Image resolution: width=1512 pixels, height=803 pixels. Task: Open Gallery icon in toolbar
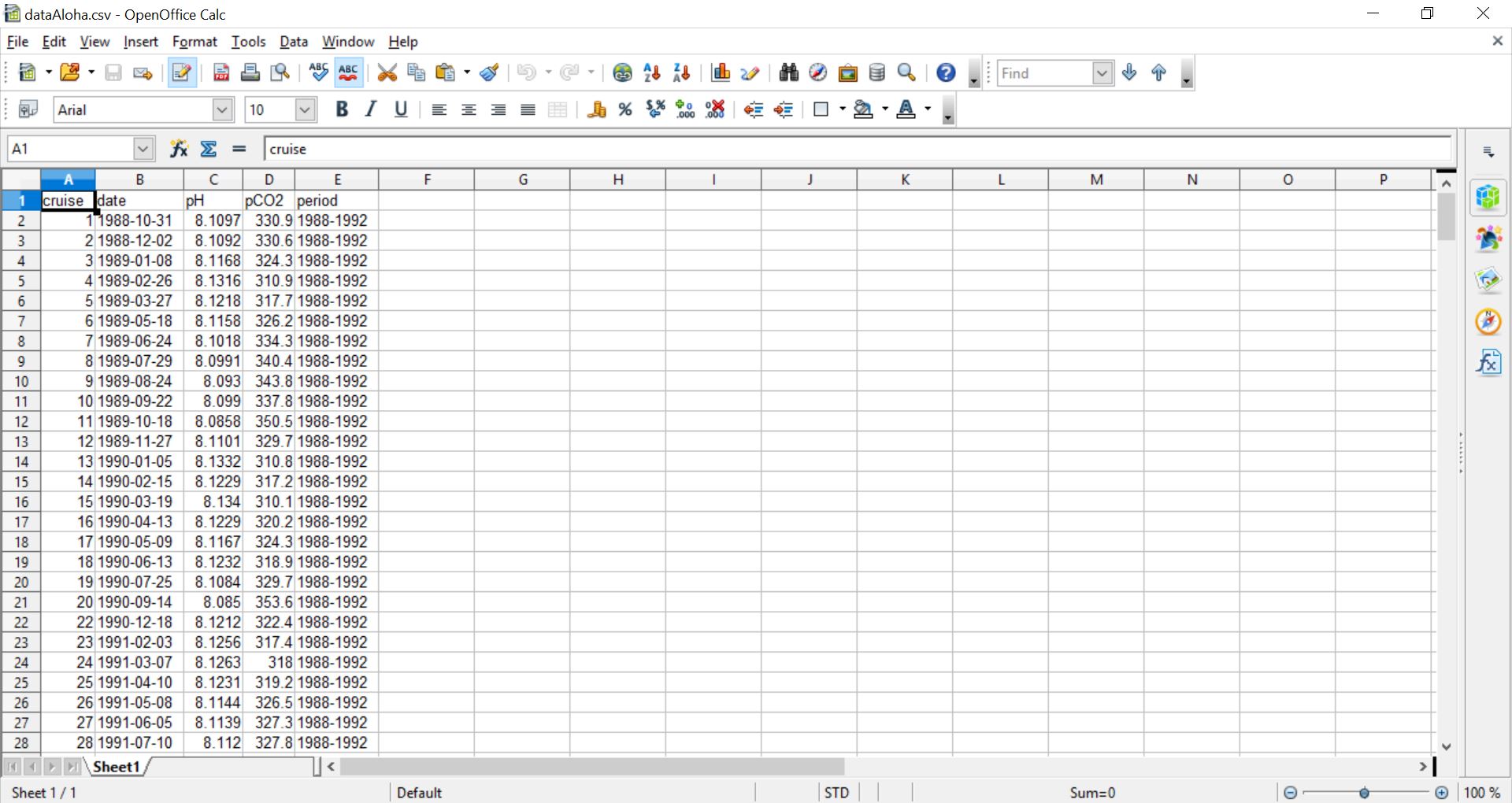848,72
